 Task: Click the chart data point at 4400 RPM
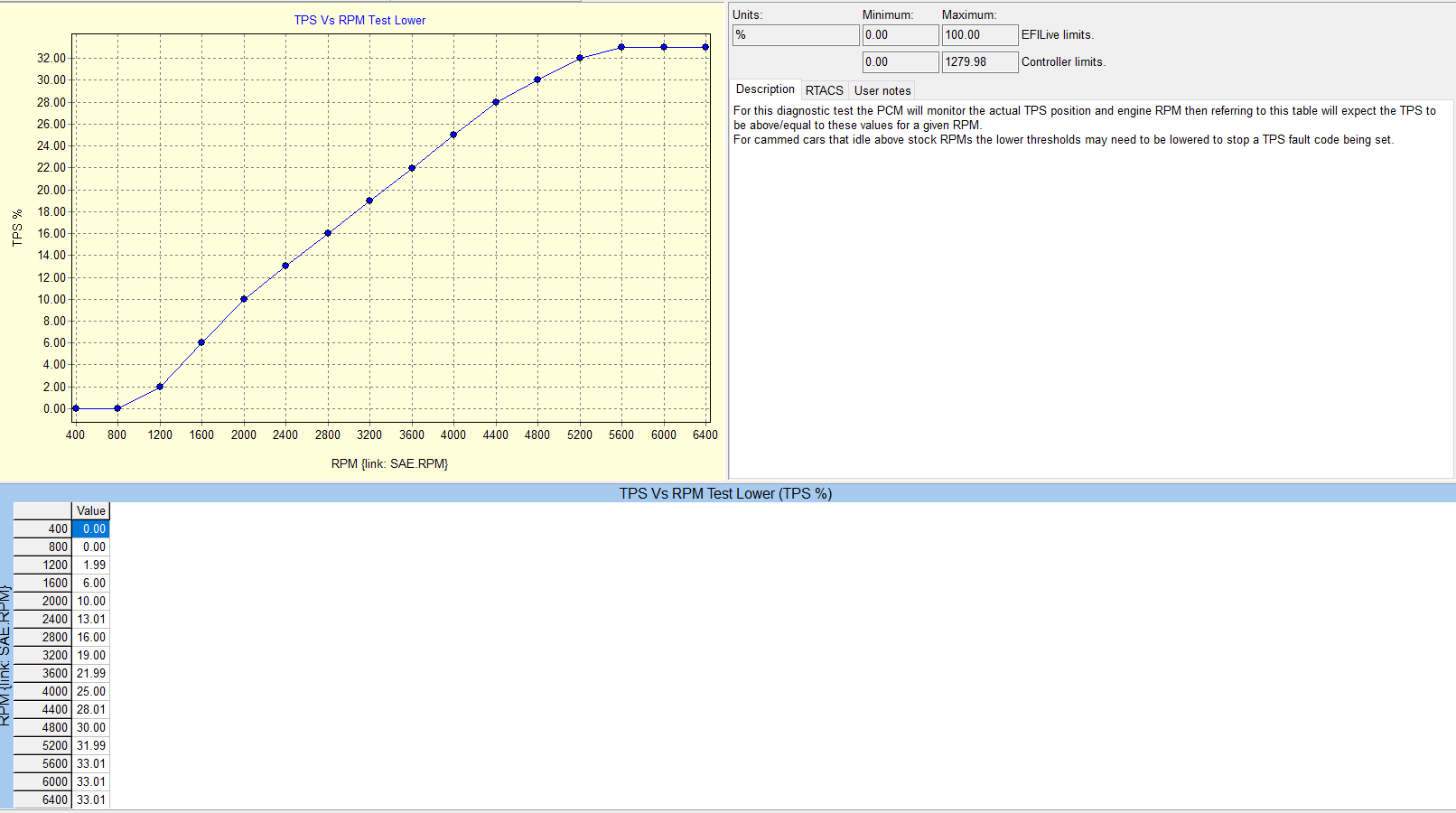(496, 102)
